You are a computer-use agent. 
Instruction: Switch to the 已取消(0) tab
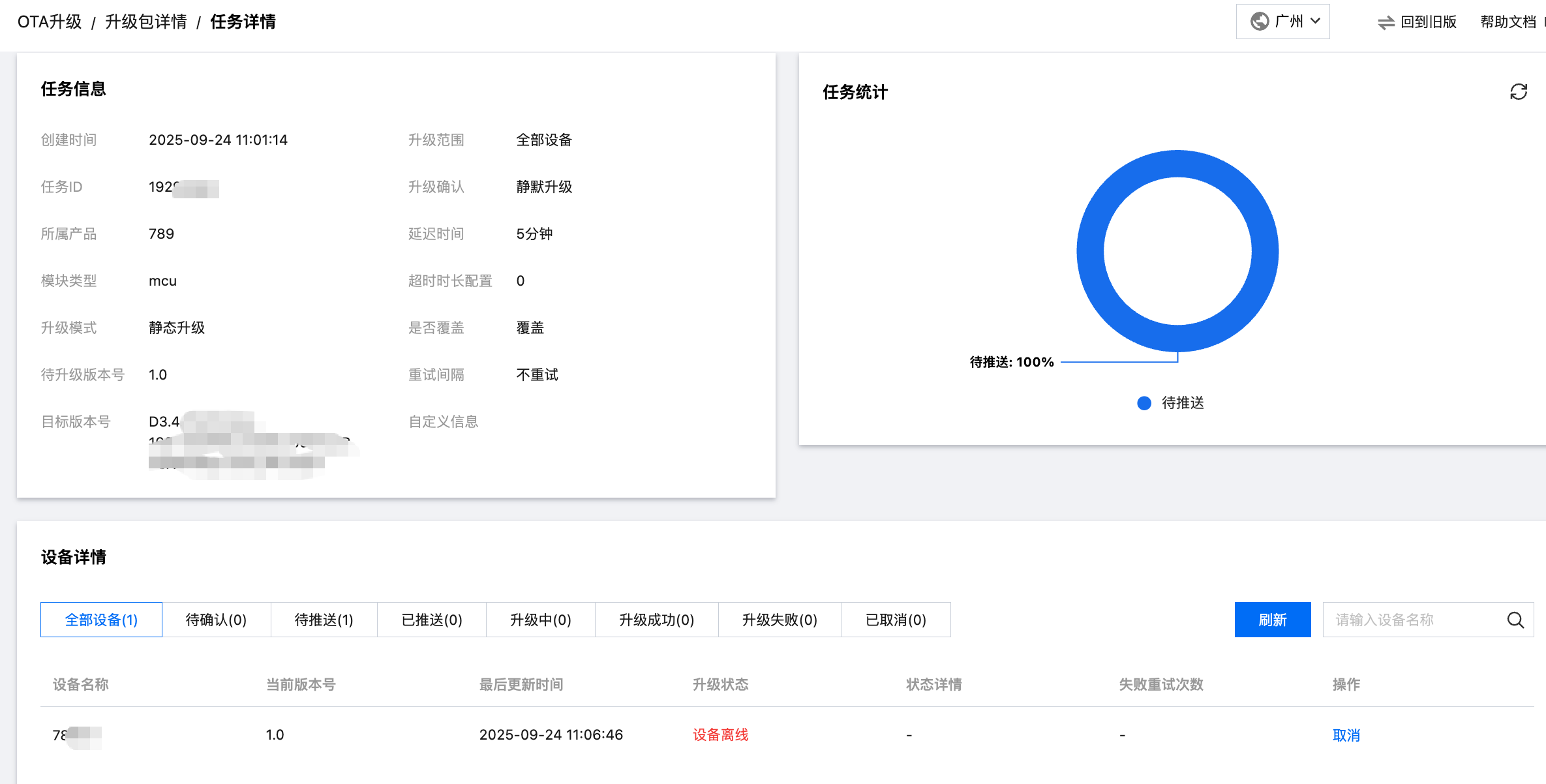(x=895, y=620)
